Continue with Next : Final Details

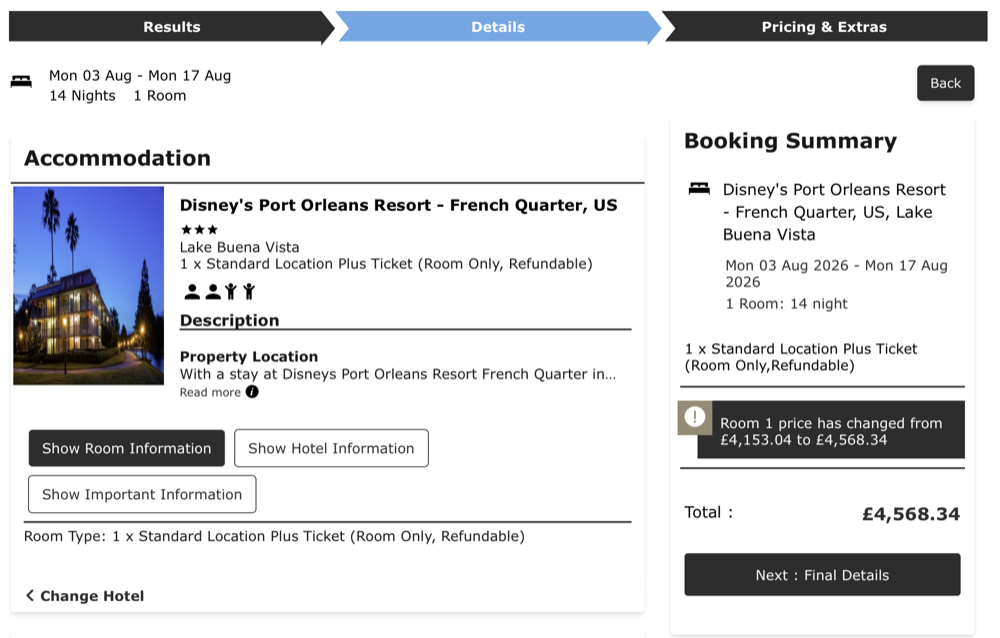822,575
